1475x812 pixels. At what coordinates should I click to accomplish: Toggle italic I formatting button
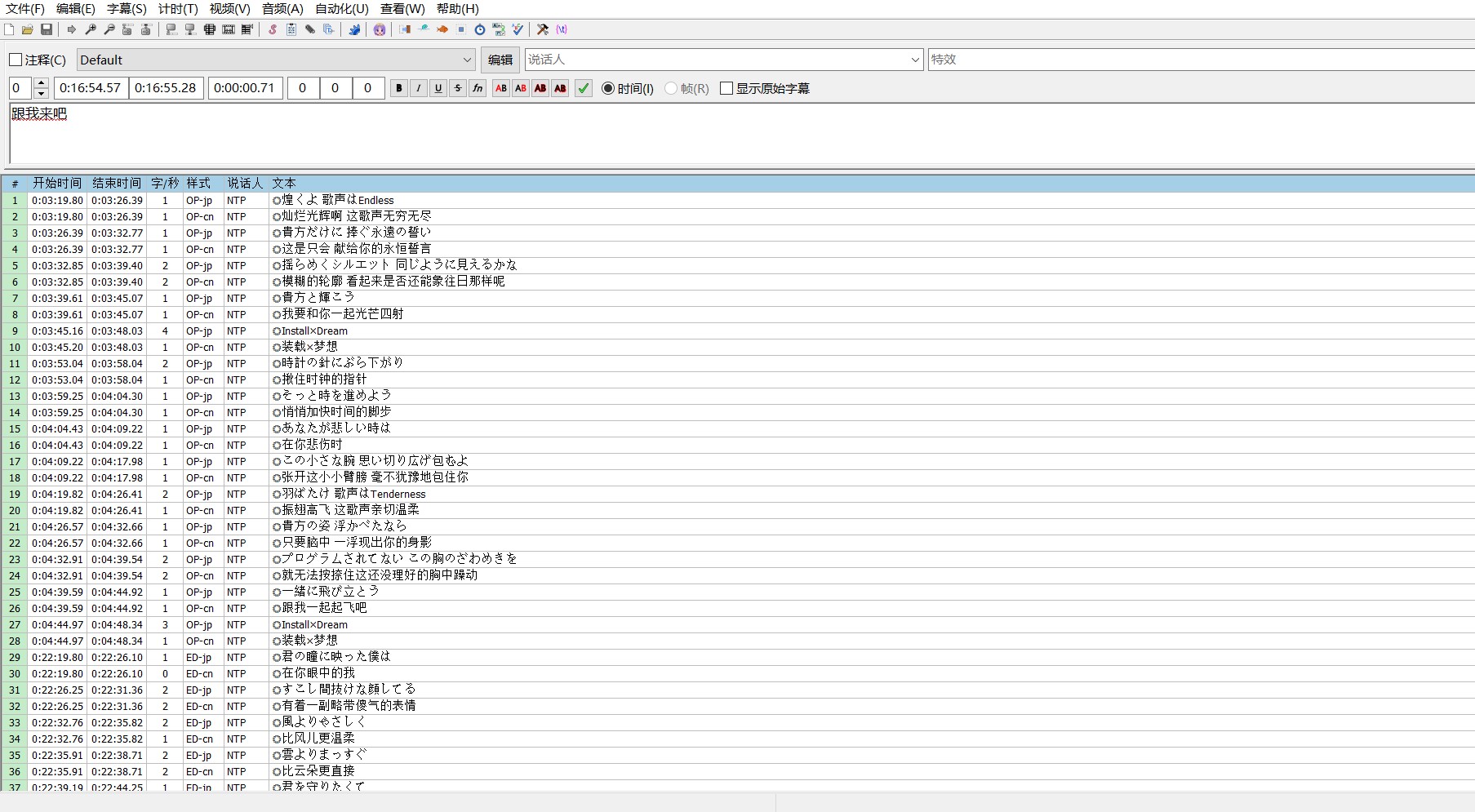419,88
